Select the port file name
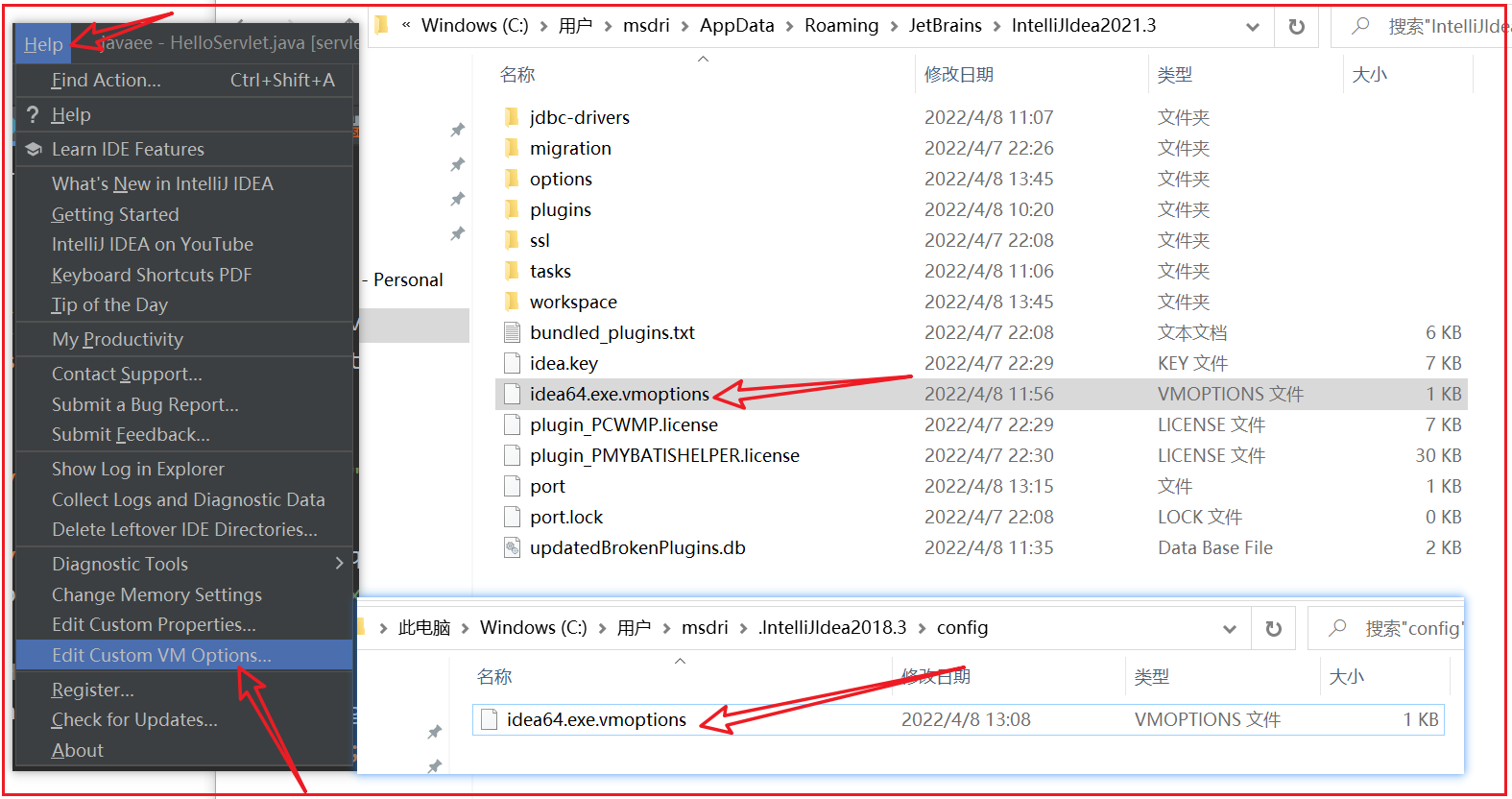Viewport: 1512px width, 799px height. [x=547, y=487]
